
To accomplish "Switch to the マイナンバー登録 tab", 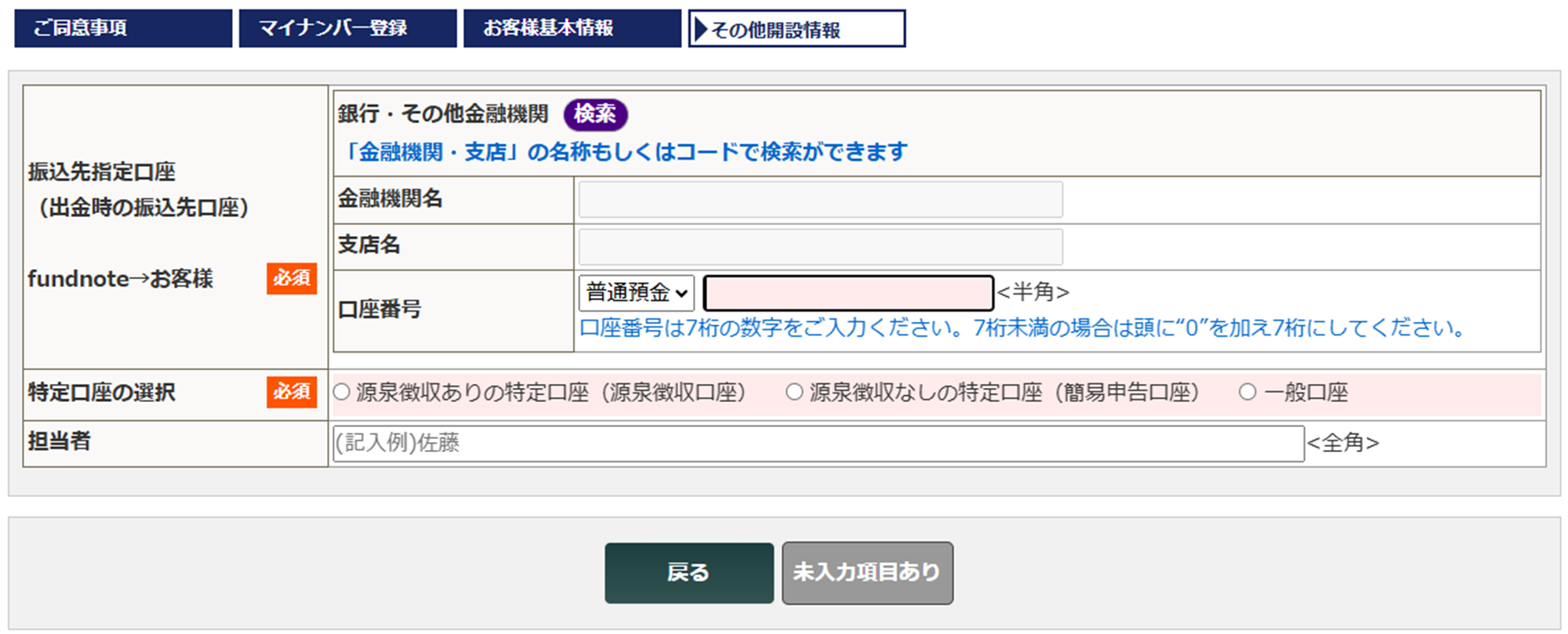I will [347, 28].
